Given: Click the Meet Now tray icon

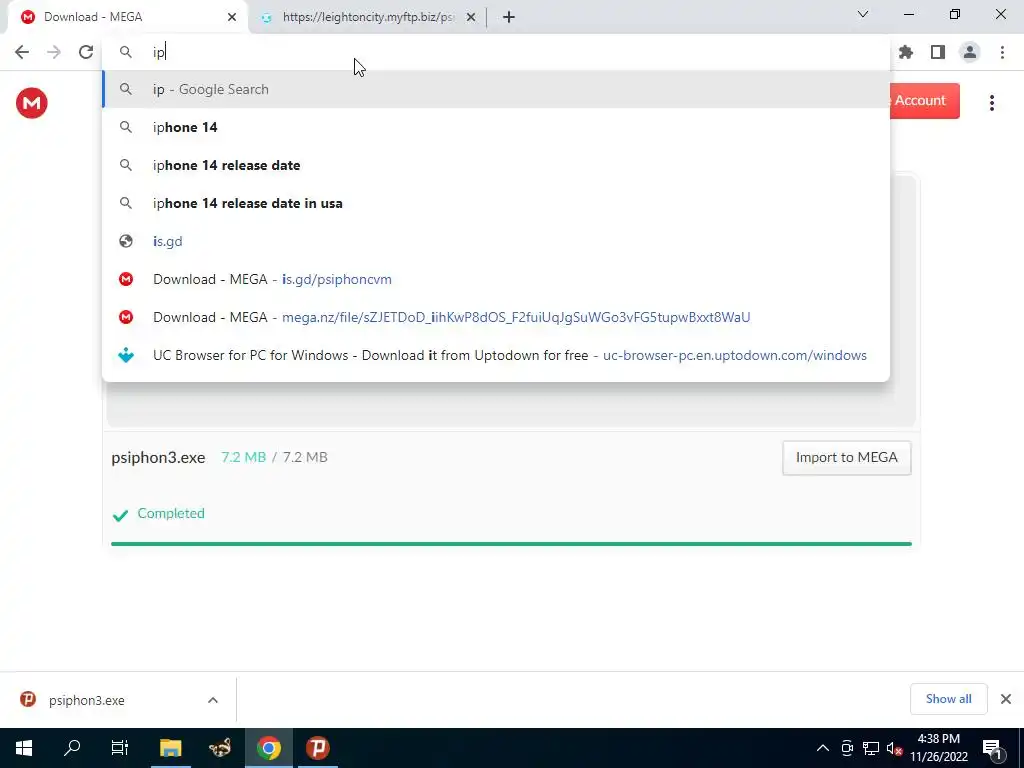Looking at the screenshot, I should click(x=847, y=748).
